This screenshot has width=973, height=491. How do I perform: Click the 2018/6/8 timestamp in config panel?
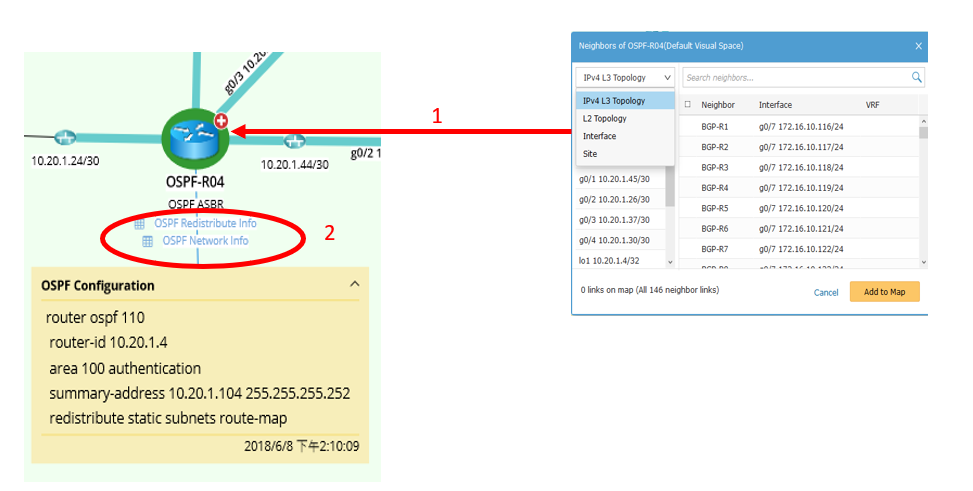pos(302,446)
